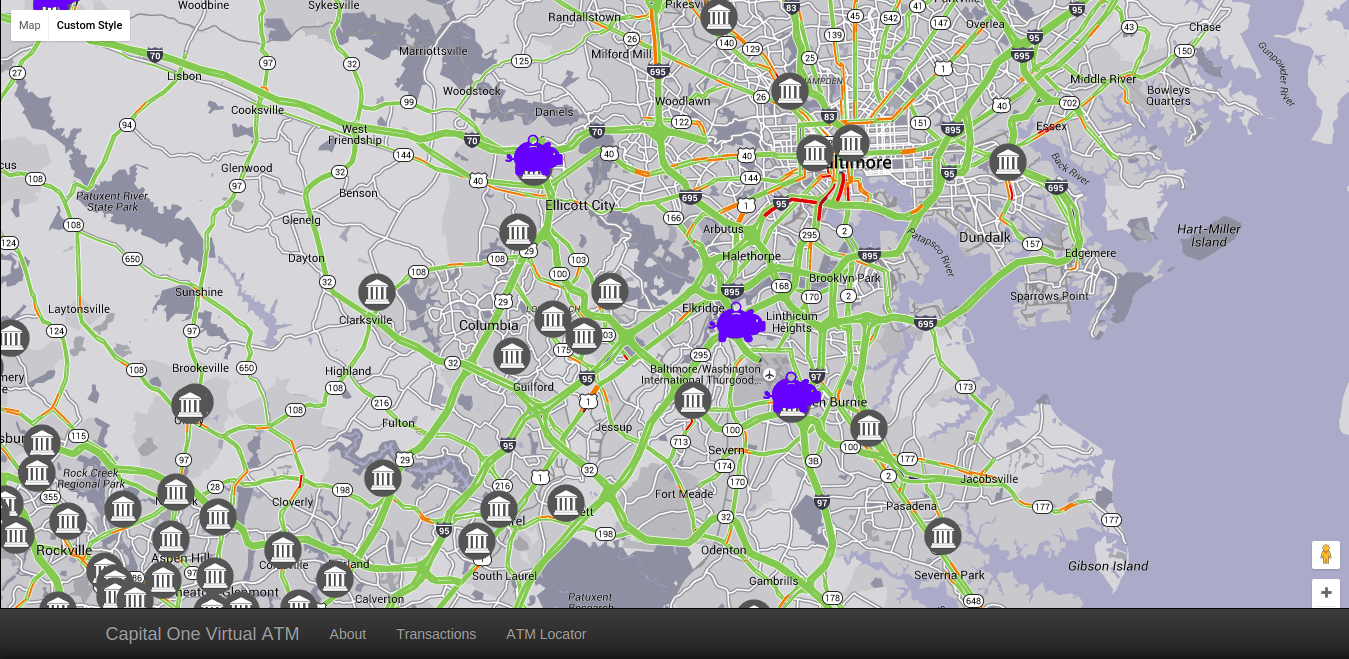Click the Fulton label

point(398,423)
